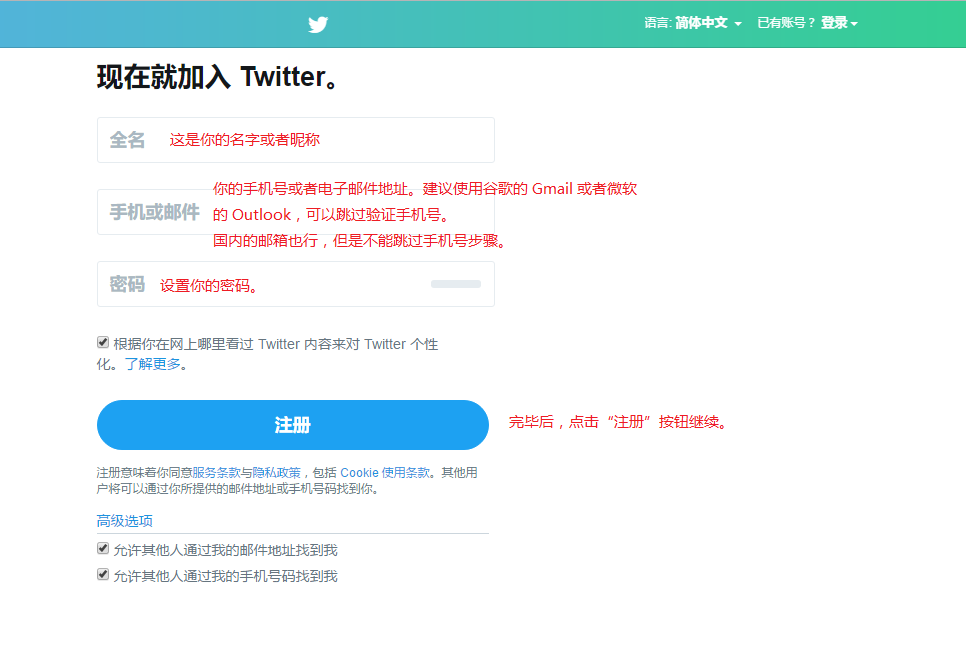Click the password strength meter bar

click(x=456, y=284)
